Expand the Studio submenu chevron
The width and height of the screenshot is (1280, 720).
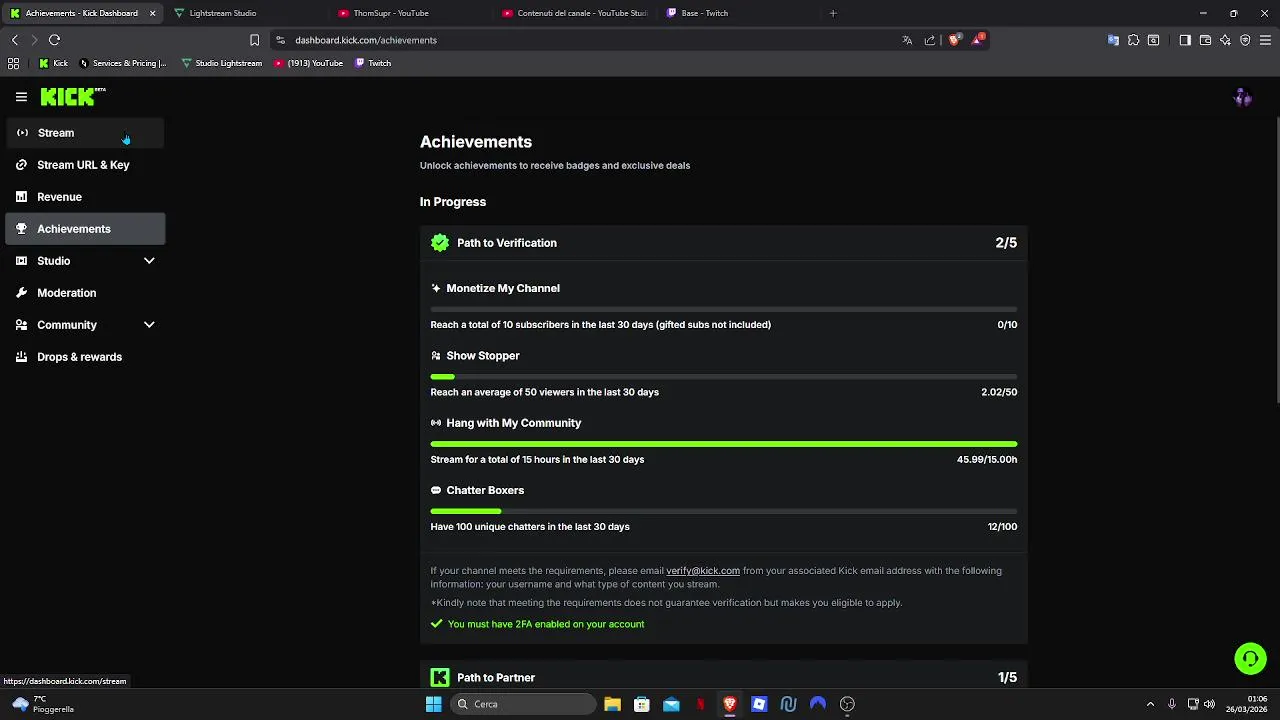(149, 261)
